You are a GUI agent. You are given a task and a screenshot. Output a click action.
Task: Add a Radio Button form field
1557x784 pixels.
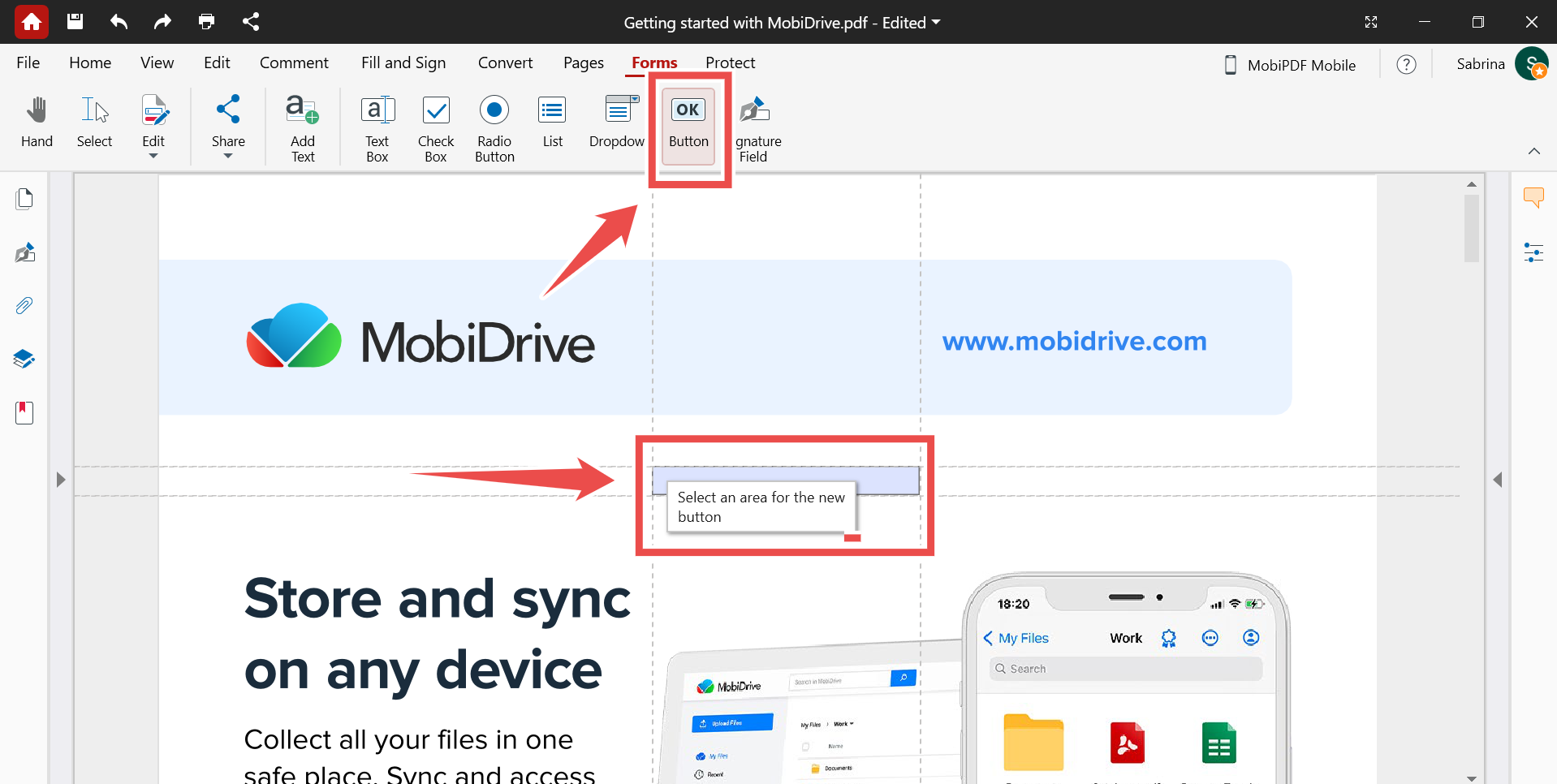point(494,126)
